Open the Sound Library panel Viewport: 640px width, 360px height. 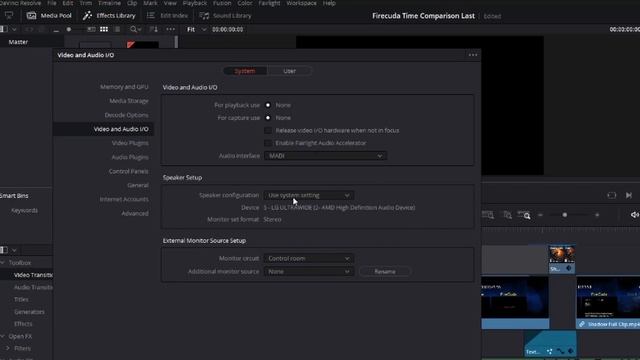tap(225, 16)
